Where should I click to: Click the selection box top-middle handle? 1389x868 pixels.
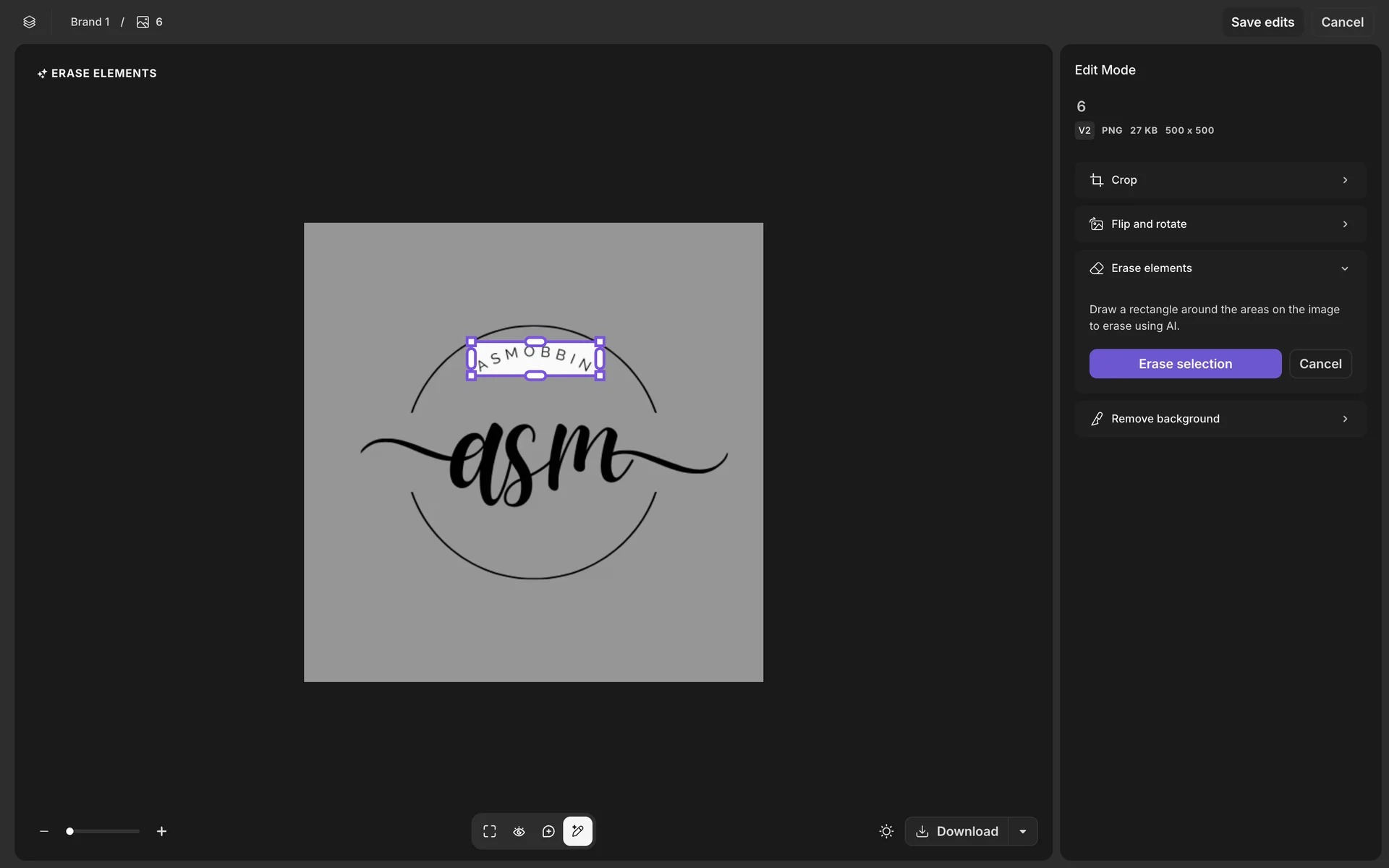click(535, 341)
